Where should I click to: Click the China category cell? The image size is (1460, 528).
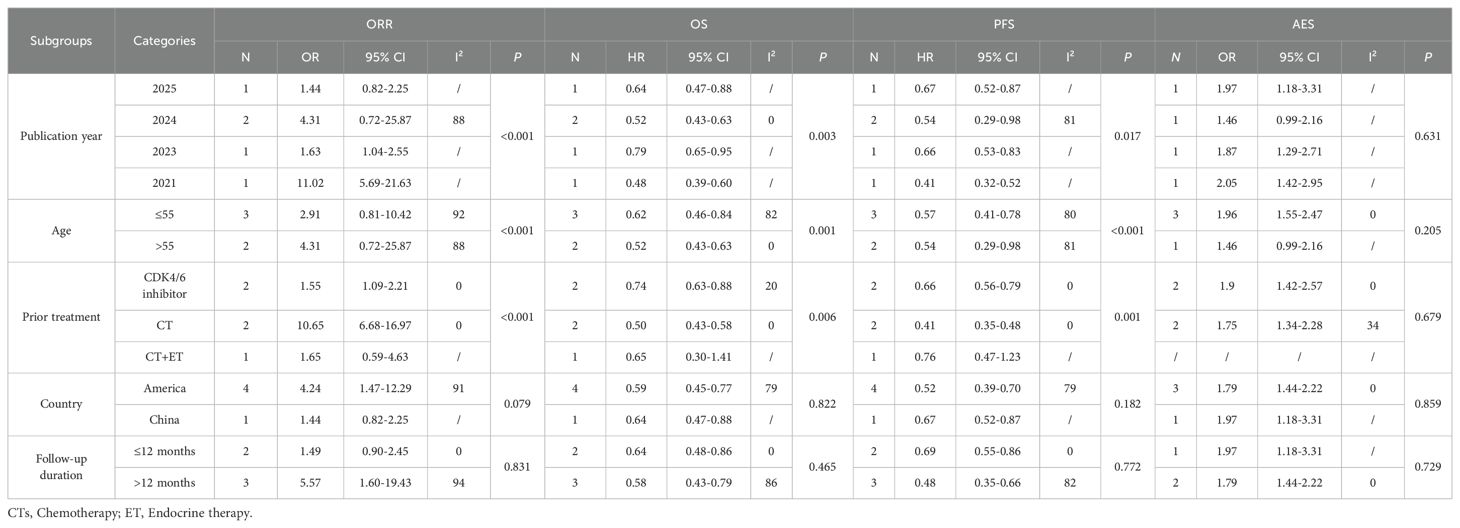(x=164, y=419)
